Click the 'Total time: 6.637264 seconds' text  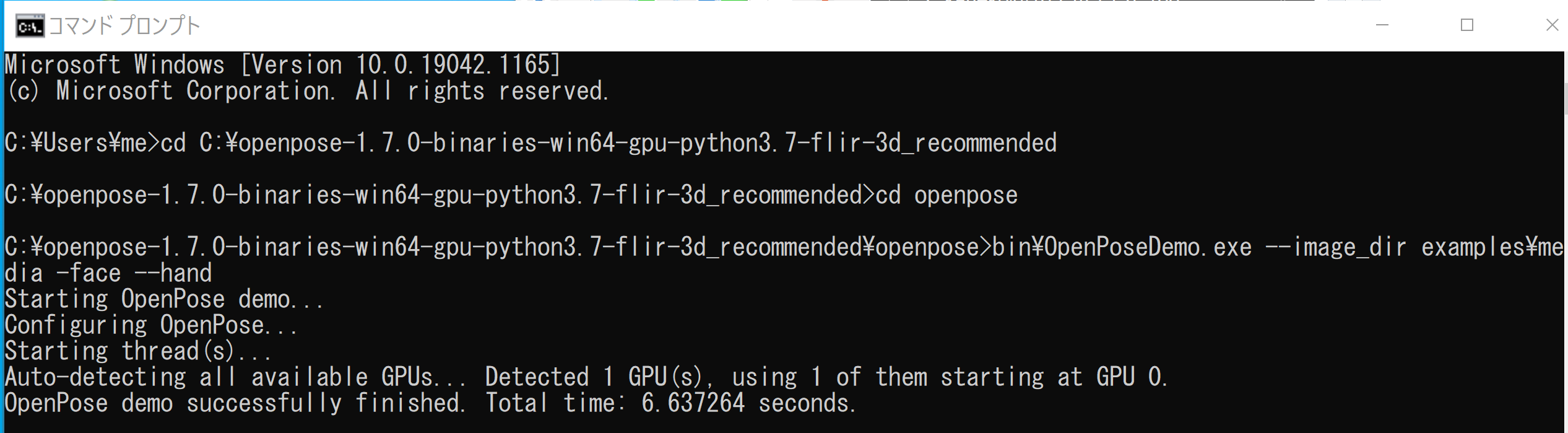pos(671,403)
